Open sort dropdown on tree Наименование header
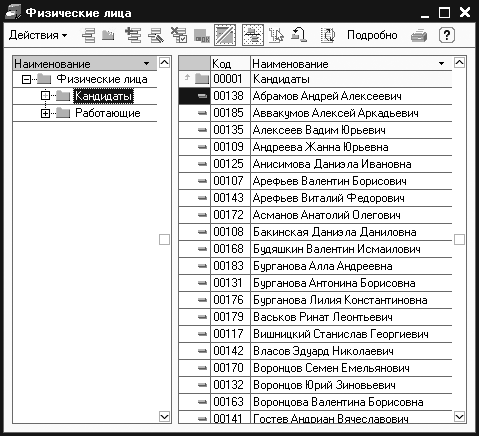479x436 pixels. point(146,63)
